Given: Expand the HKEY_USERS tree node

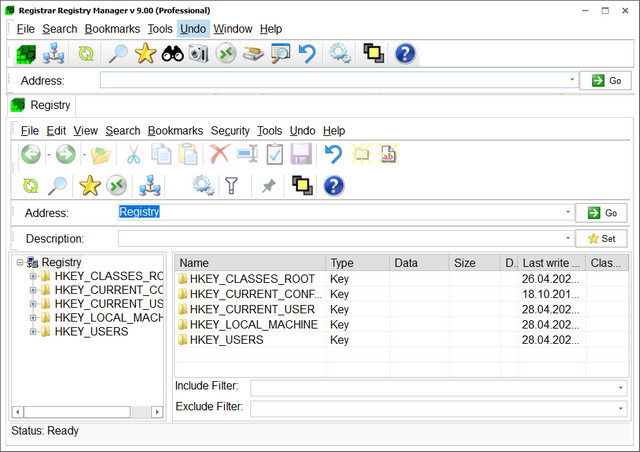Looking at the screenshot, I should click(x=33, y=331).
